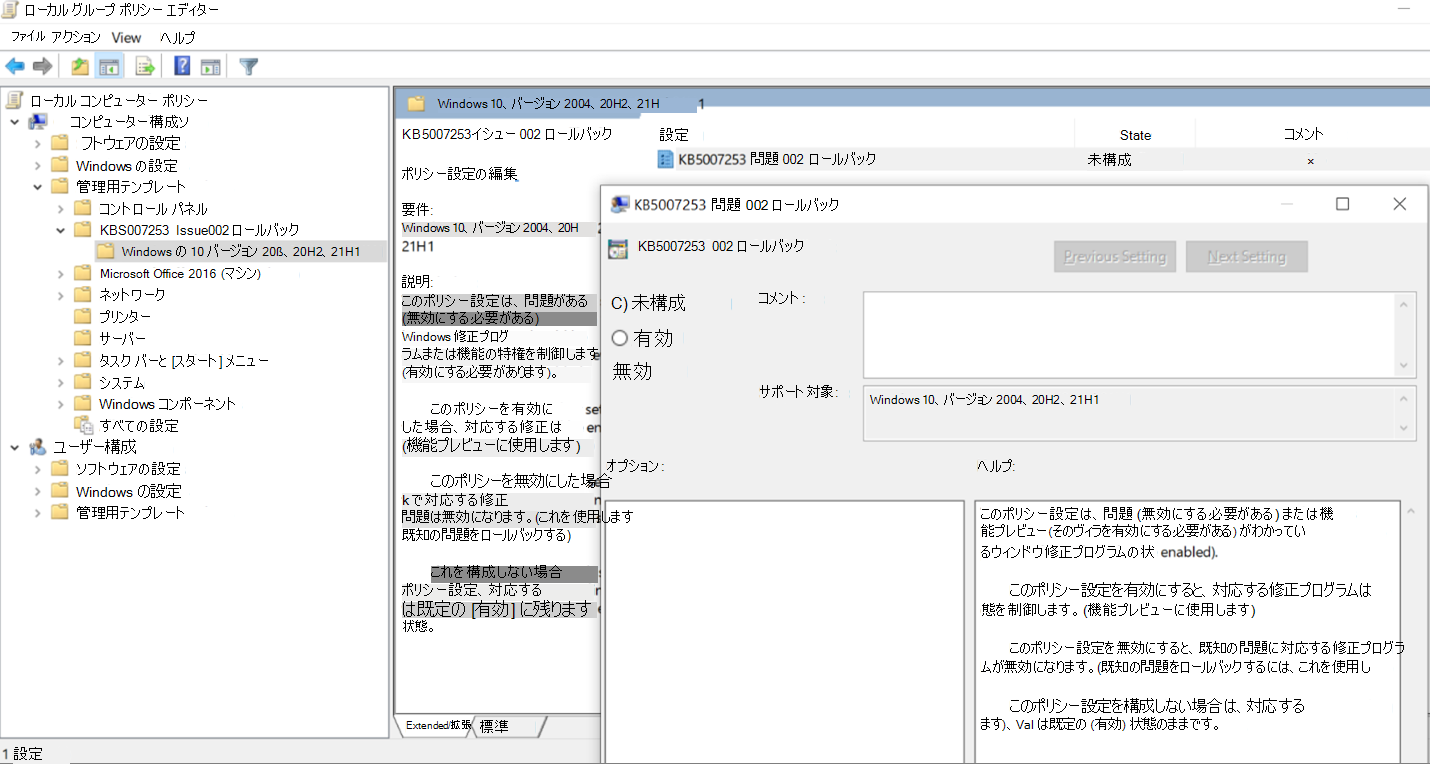Open the View menu
Image resolution: width=1430 pixels, height=764 pixels.
pyautogui.click(x=126, y=37)
